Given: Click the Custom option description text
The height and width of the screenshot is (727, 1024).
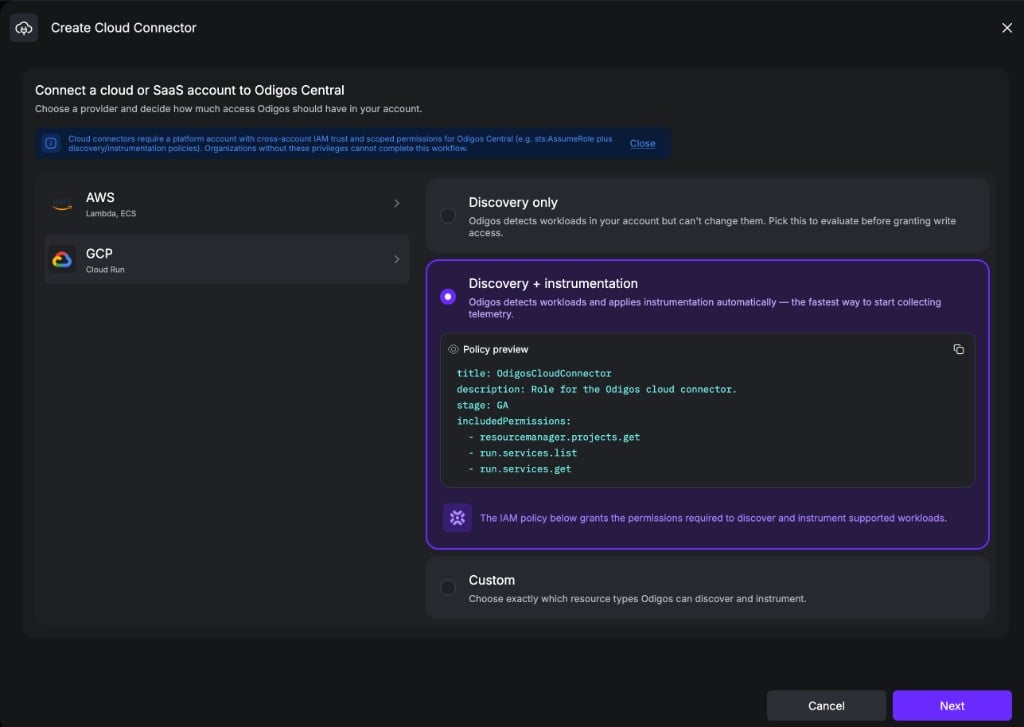Looking at the screenshot, I should coord(637,599).
